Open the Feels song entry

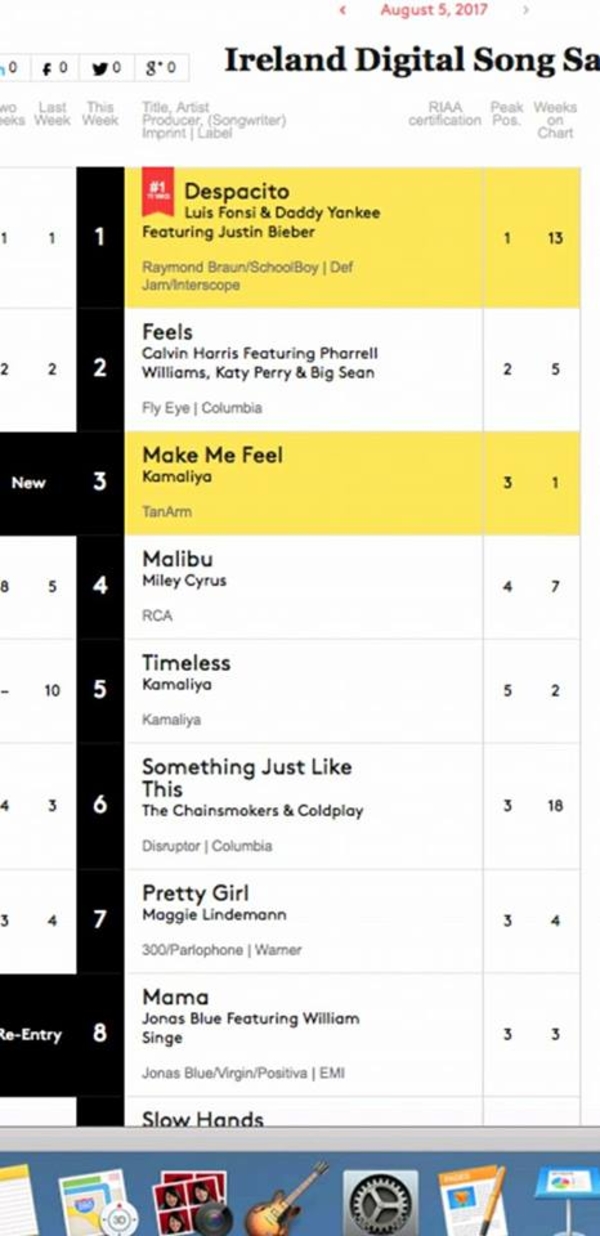coord(167,332)
